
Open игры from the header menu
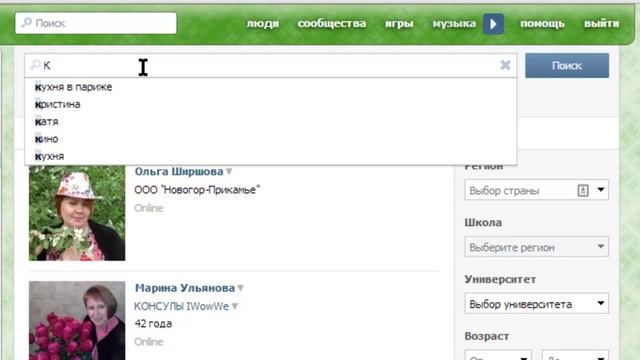click(399, 24)
